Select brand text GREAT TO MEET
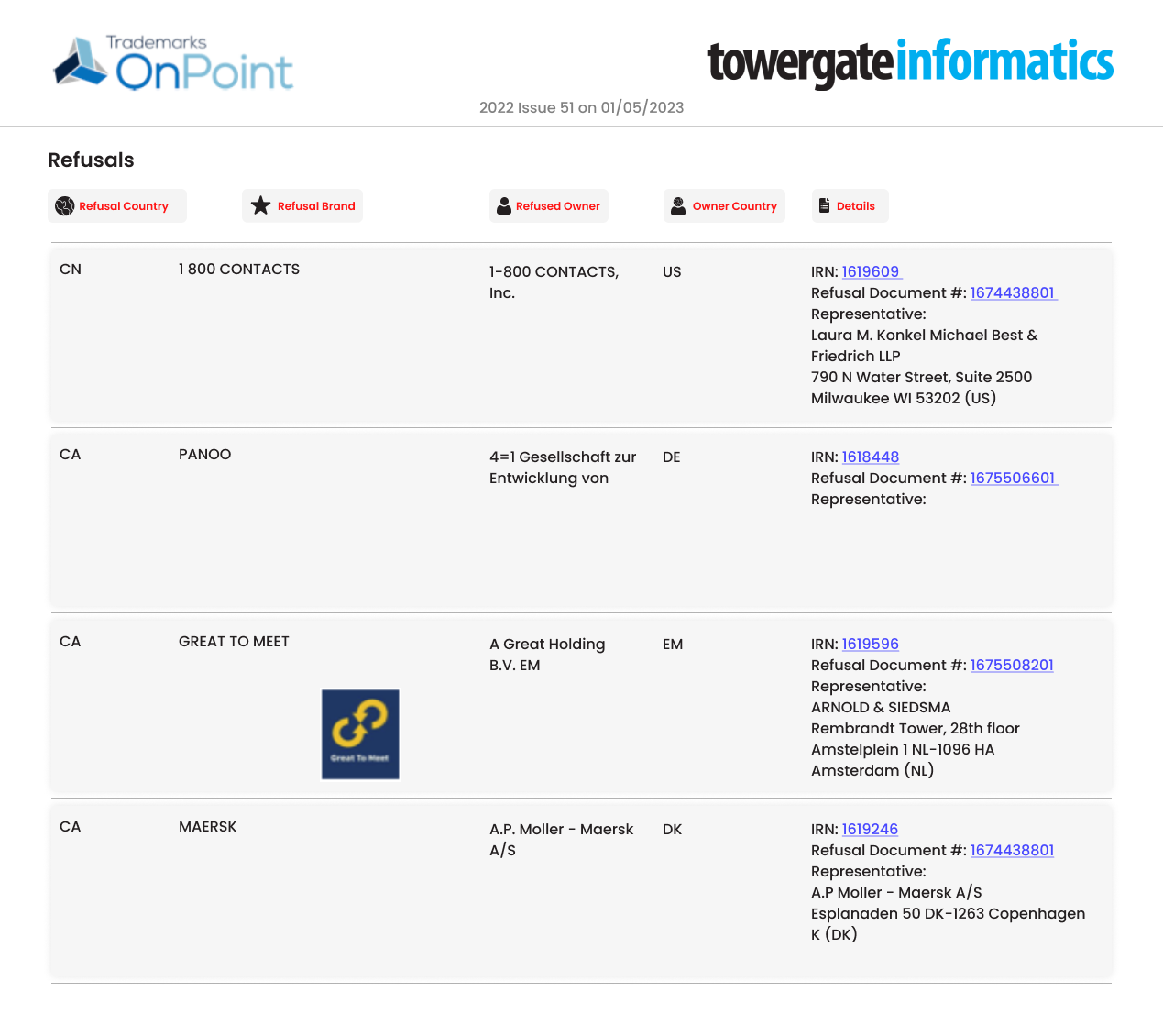The width and height of the screenshot is (1163, 1036). pos(234,641)
